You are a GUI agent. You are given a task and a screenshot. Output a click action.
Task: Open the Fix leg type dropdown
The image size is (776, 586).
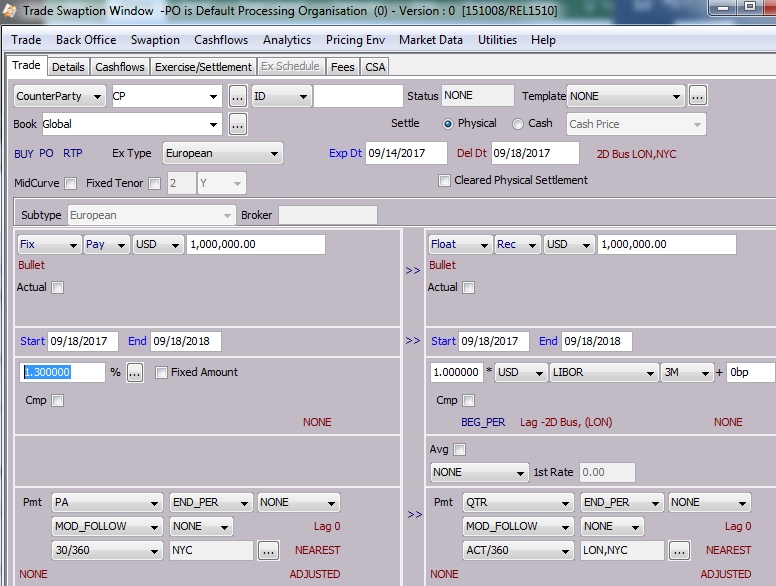(x=49, y=244)
